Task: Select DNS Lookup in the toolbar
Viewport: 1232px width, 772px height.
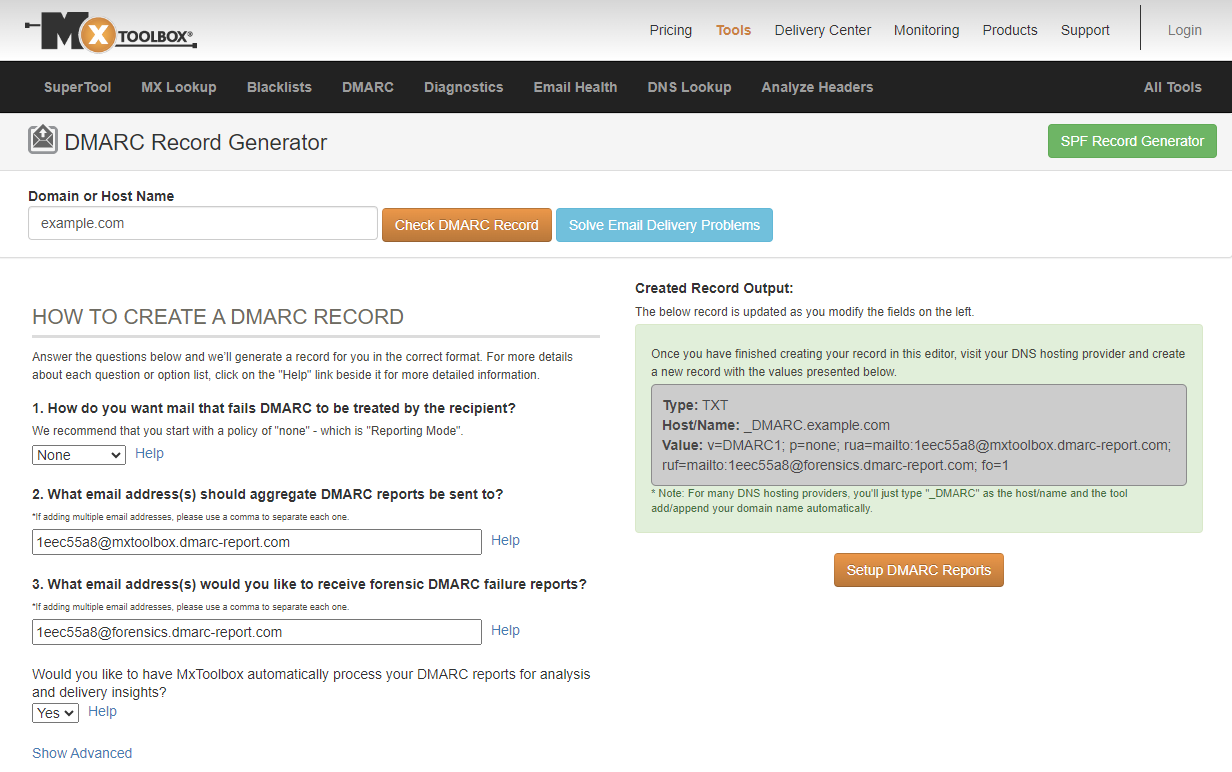Action: pyautogui.click(x=690, y=87)
